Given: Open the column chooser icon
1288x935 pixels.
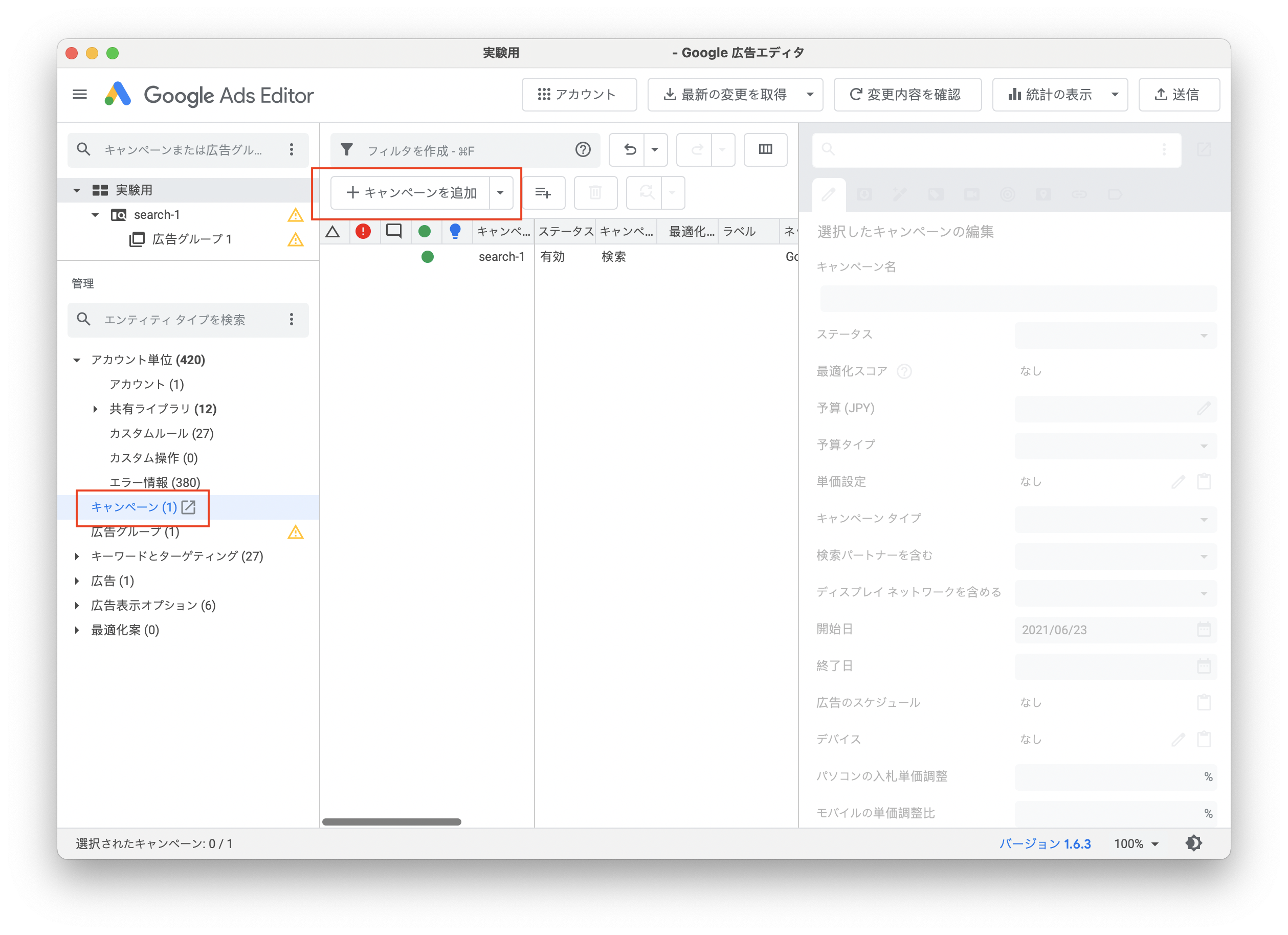Looking at the screenshot, I should pyautogui.click(x=765, y=149).
